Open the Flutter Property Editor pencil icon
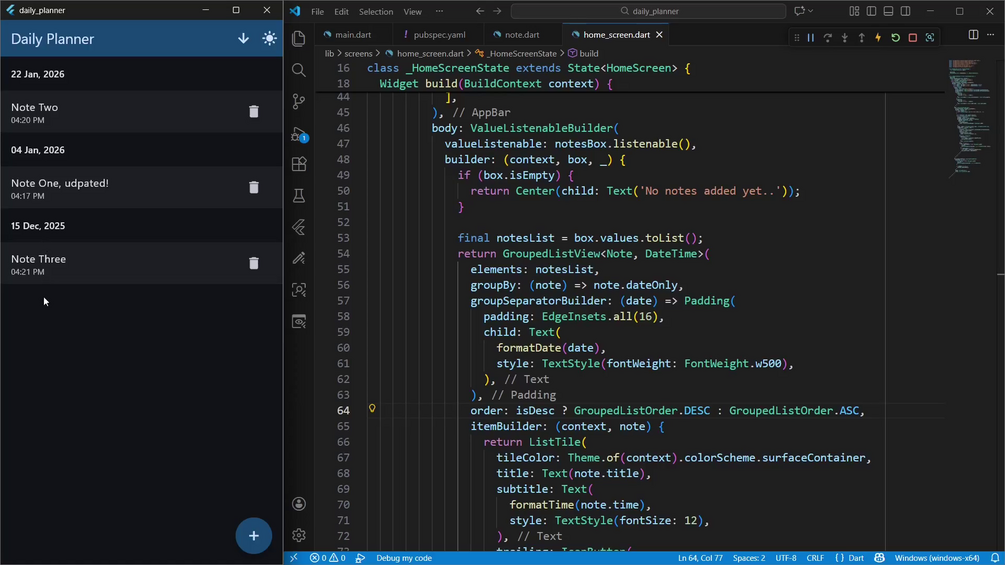This screenshot has height=565, width=1005. [299, 258]
